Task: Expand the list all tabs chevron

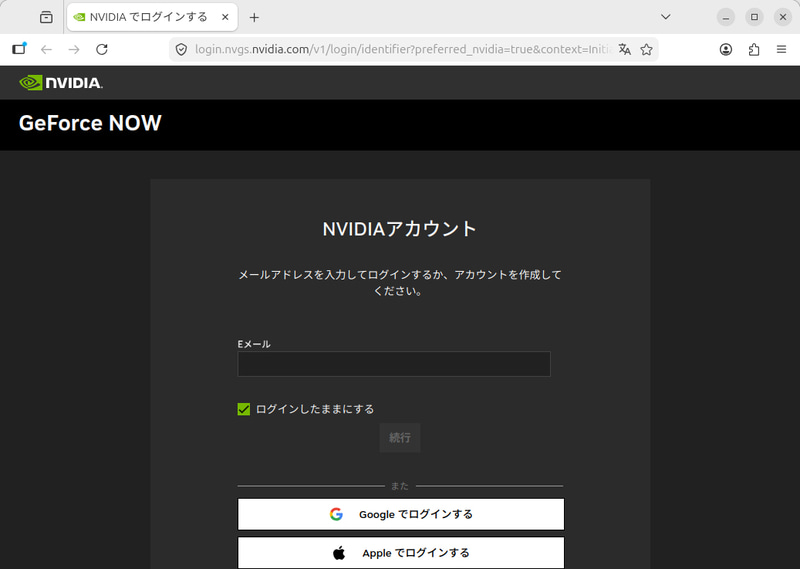Action: point(665,17)
